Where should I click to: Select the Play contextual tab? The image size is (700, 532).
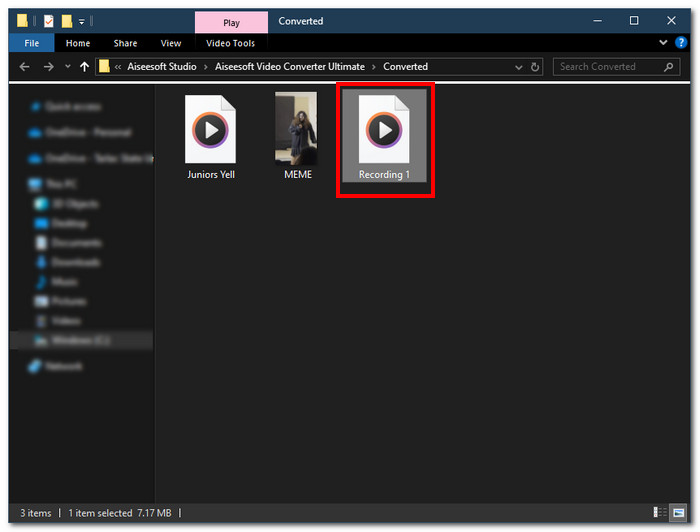point(231,22)
